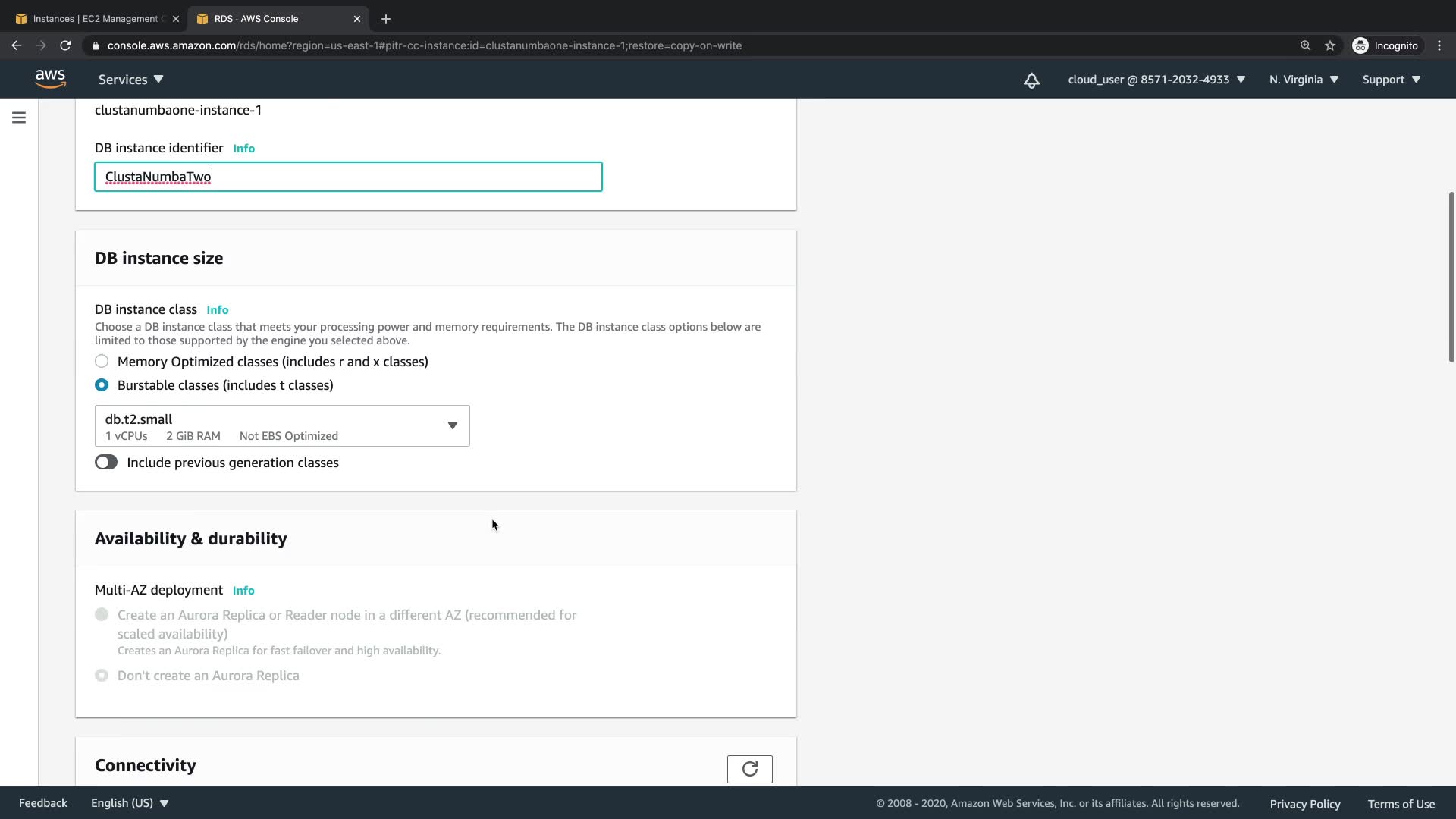This screenshot has height=819, width=1456.
Task: Select Memory Optimized classes radio button
Action: tap(102, 362)
